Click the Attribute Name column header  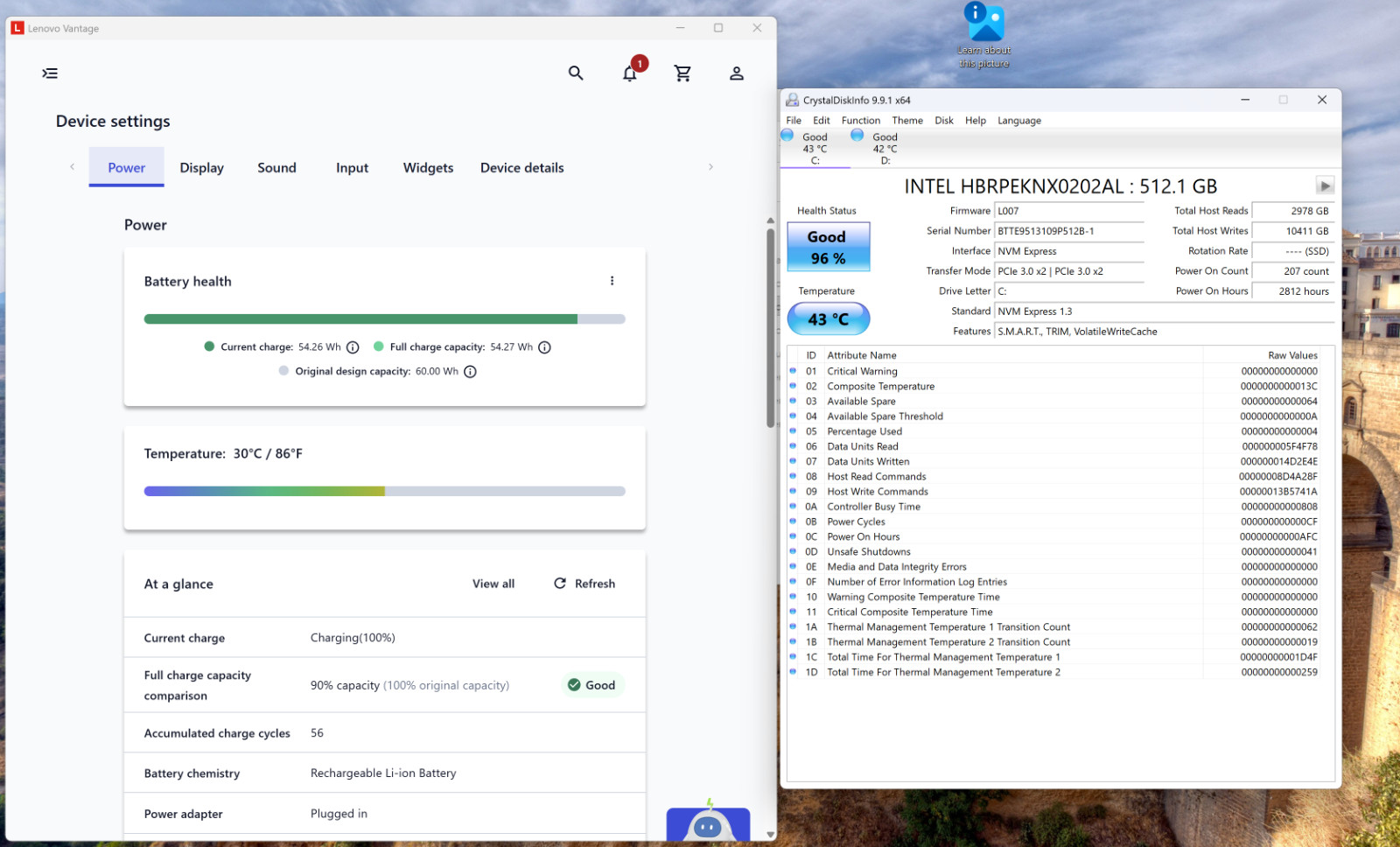click(x=1012, y=355)
